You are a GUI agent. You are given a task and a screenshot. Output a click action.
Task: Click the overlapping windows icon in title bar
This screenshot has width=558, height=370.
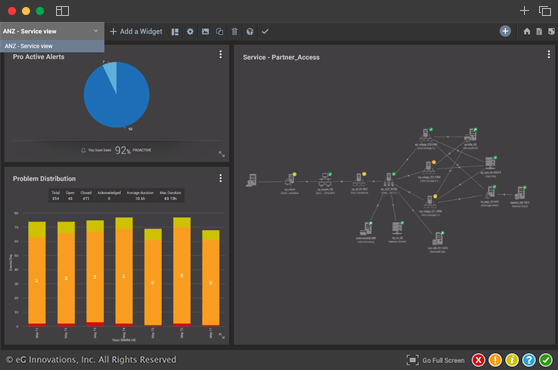click(545, 11)
